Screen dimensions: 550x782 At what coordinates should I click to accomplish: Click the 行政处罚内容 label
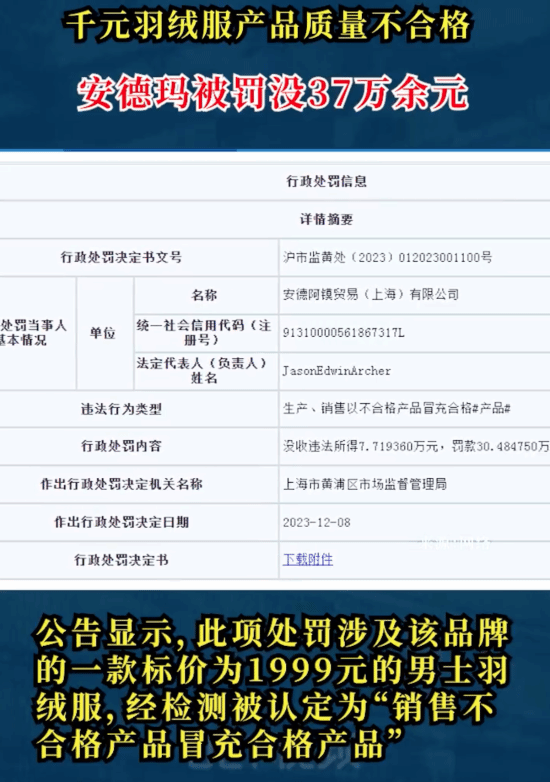pos(121,446)
